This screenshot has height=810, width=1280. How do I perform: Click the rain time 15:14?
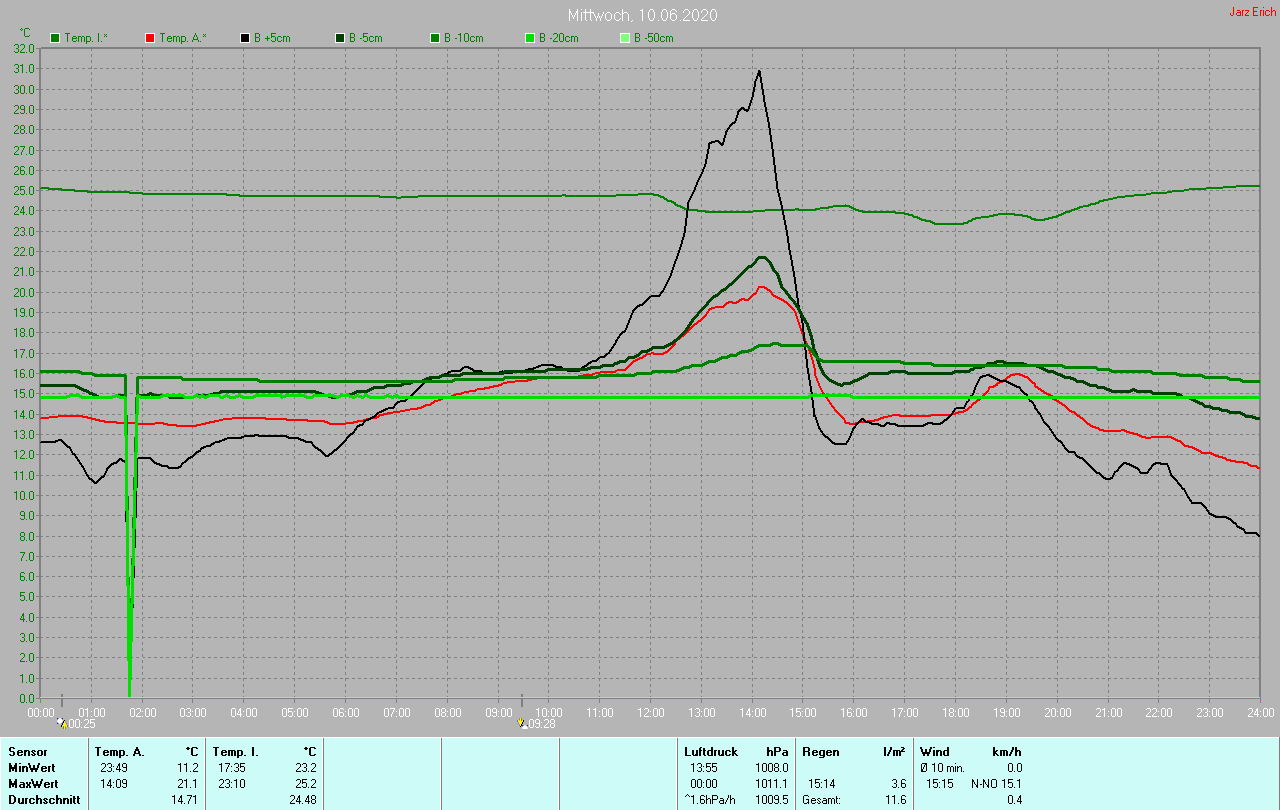click(x=822, y=783)
